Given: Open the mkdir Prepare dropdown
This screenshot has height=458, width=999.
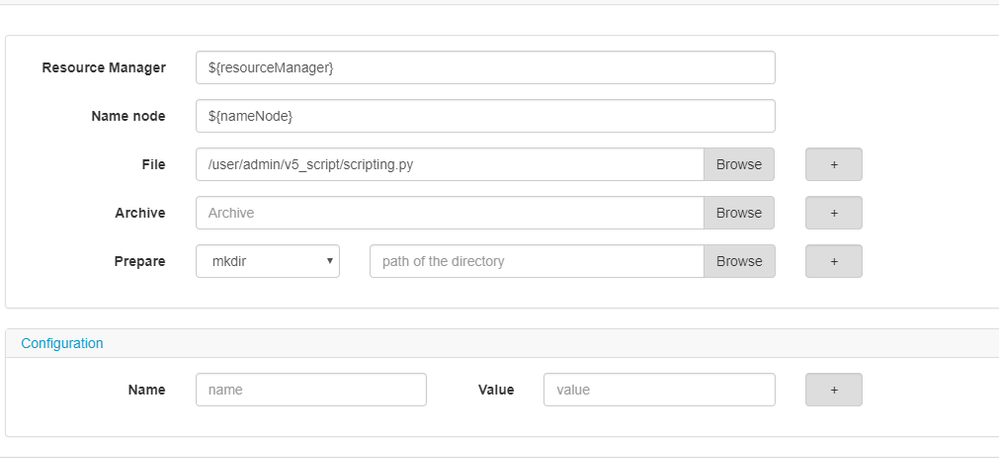Looking at the screenshot, I should tap(268, 261).
